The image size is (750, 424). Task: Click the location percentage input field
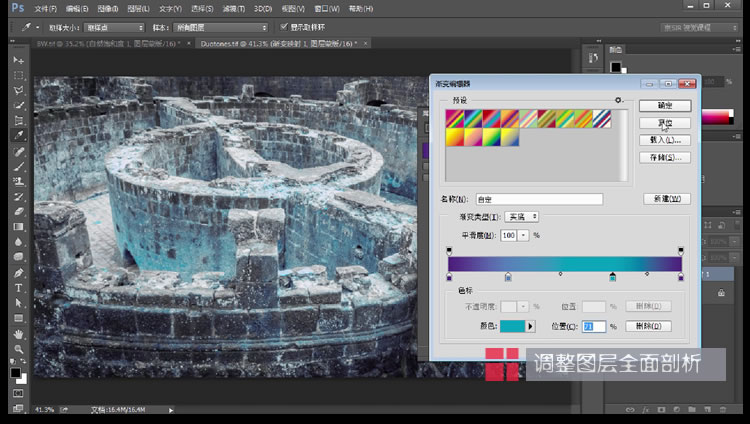click(594, 326)
